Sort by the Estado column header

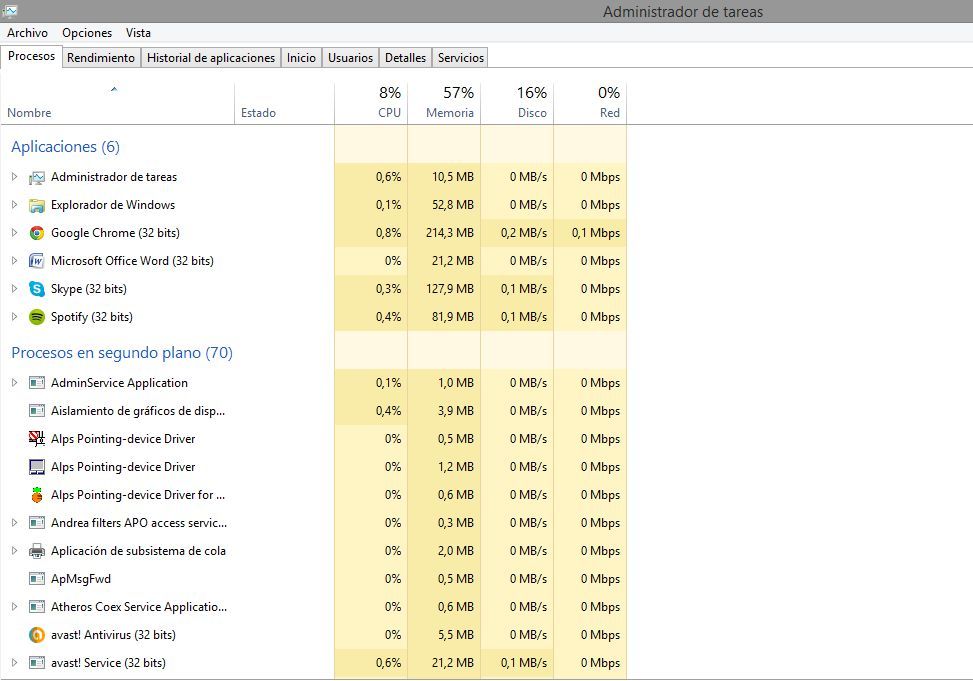click(x=284, y=104)
